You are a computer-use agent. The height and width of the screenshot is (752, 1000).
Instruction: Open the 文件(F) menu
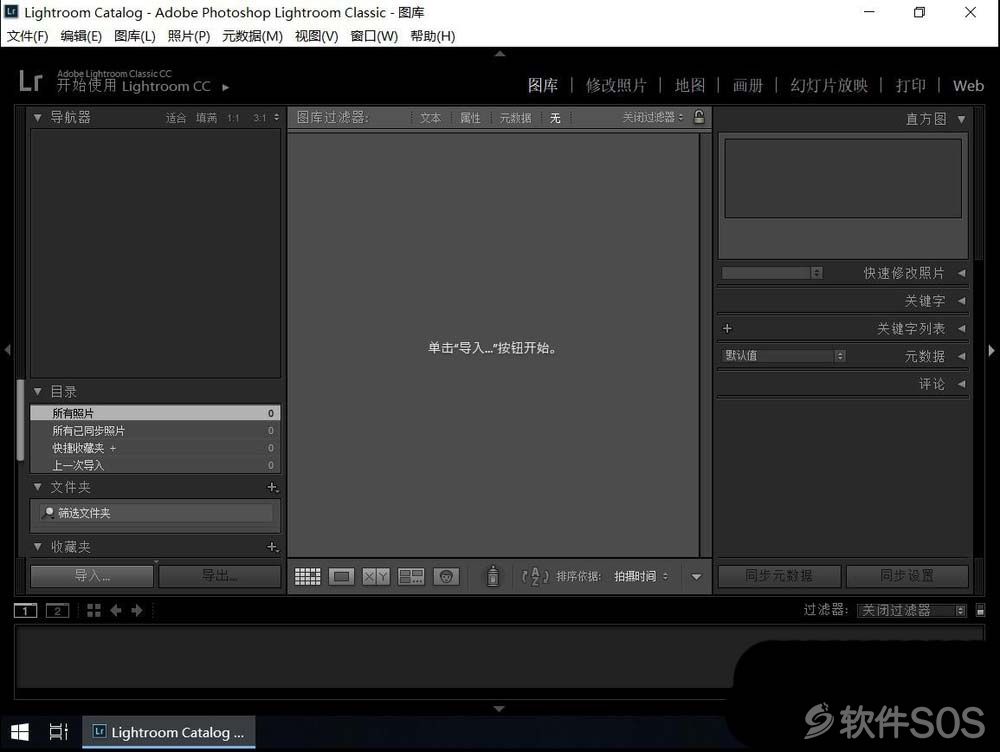(x=27, y=36)
